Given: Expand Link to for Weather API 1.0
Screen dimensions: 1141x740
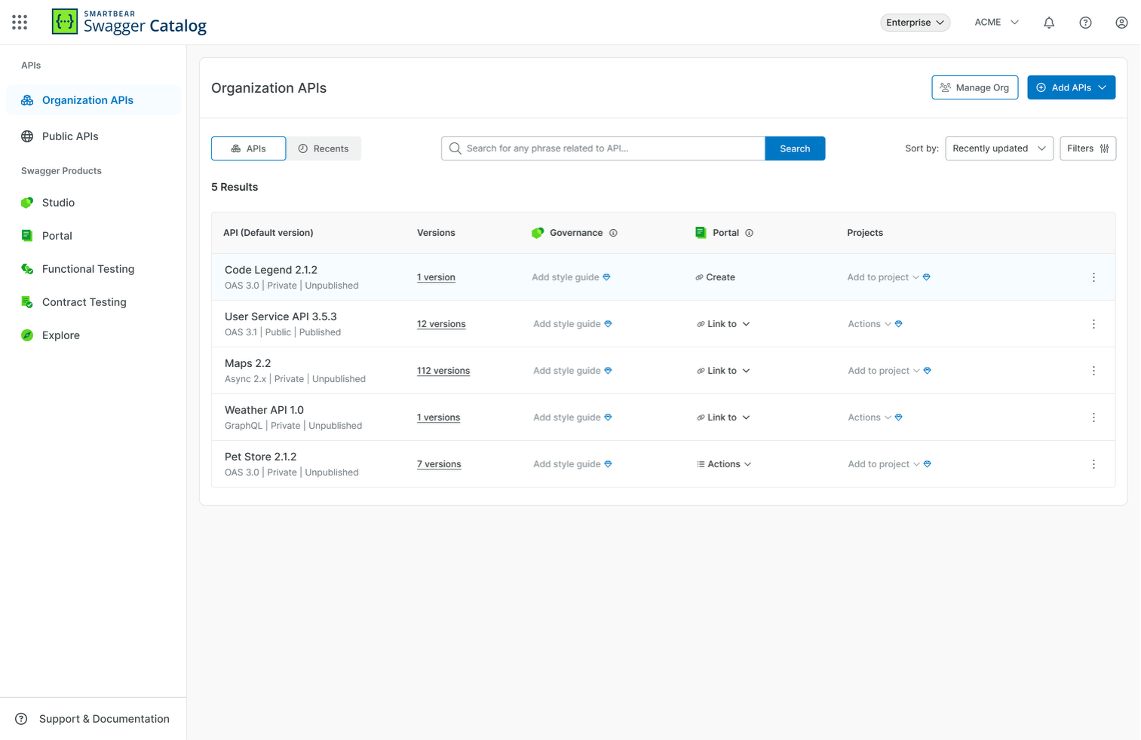Looking at the screenshot, I should 723,418.
